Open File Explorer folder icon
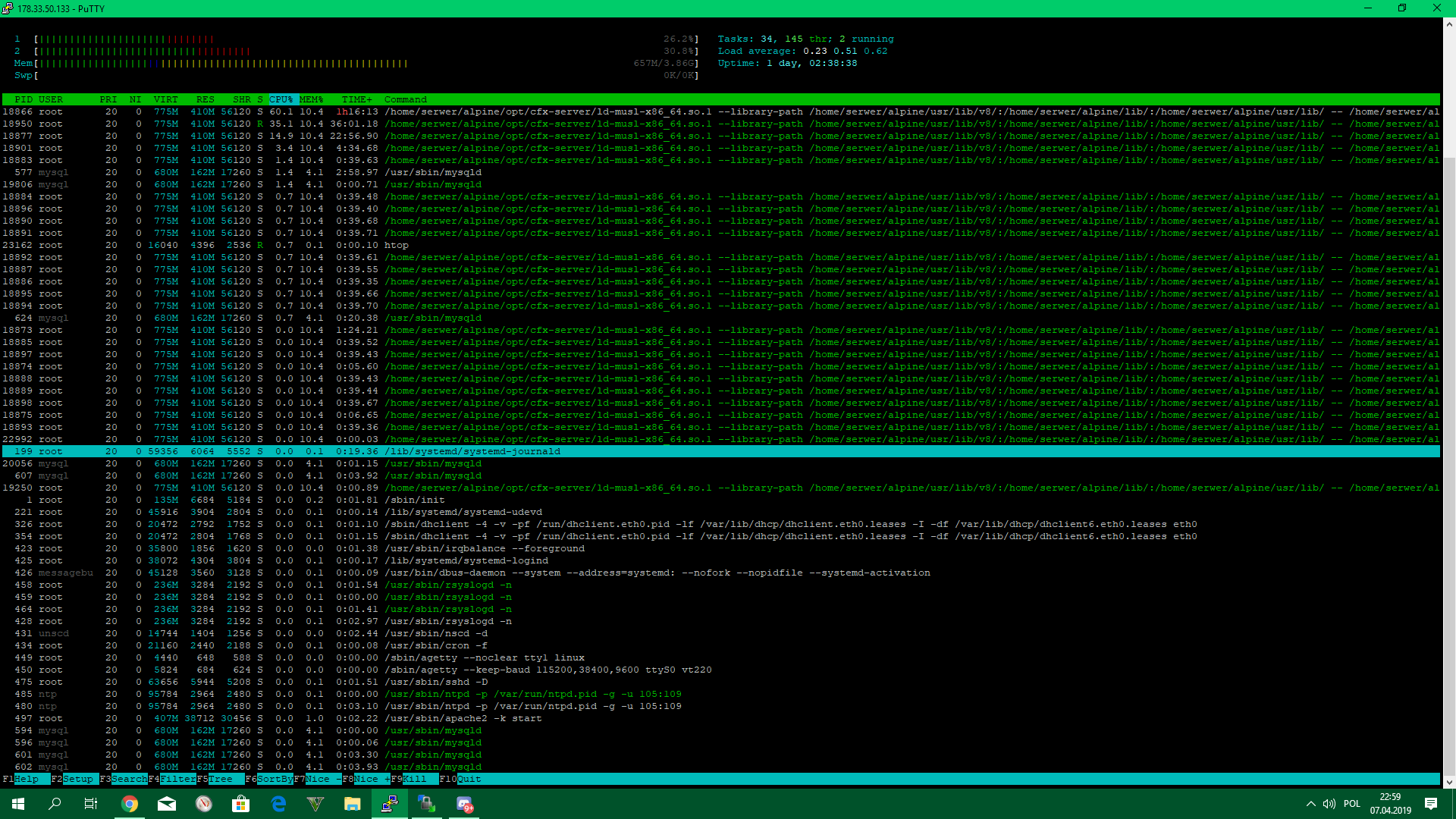The height and width of the screenshot is (819, 1456). click(353, 804)
